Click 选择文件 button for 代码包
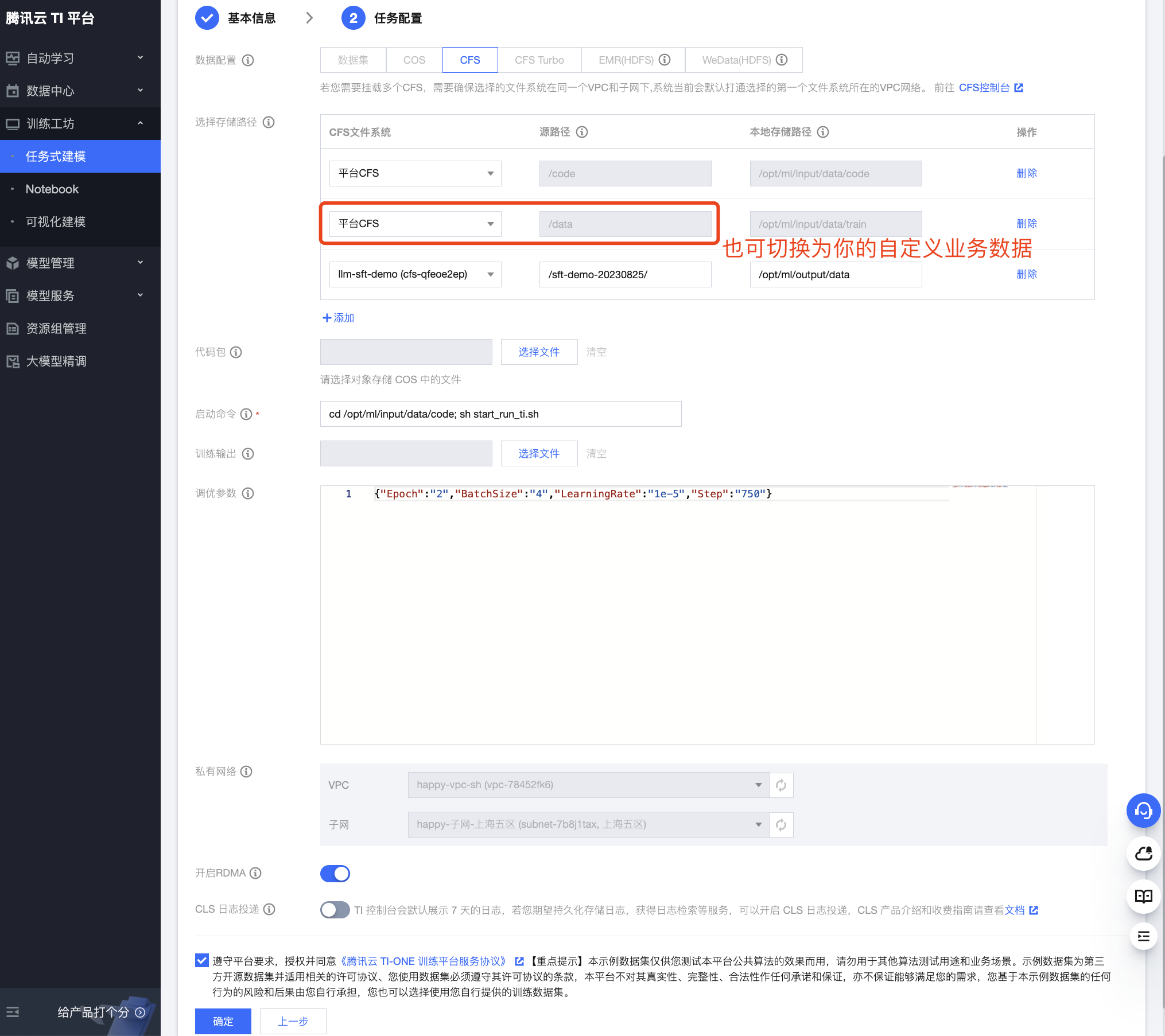Image resolution: width=1165 pixels, height=1036 pixels. coord(539,352)
